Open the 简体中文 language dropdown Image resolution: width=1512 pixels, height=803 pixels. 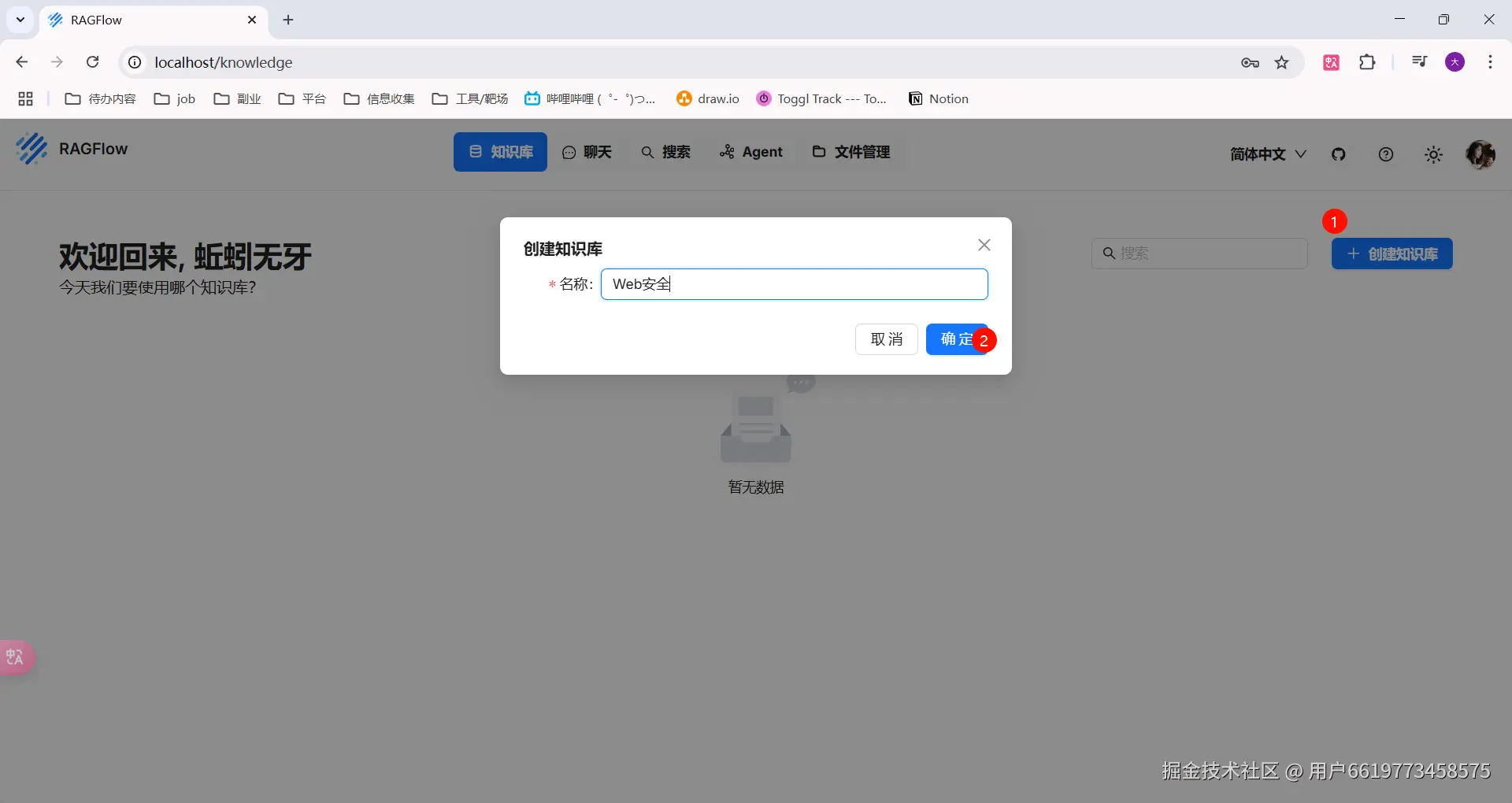[1268, 154]
